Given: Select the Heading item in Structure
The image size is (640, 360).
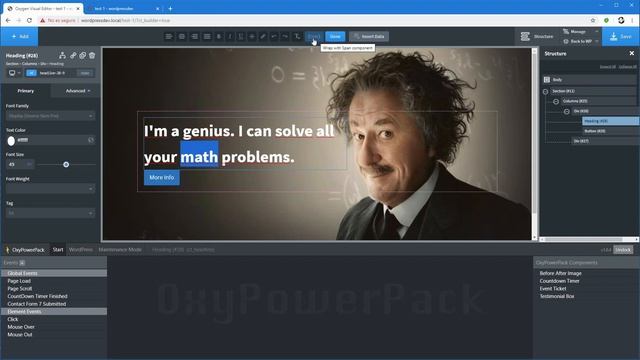Looking at the screenshot, I should click(611, 121).
